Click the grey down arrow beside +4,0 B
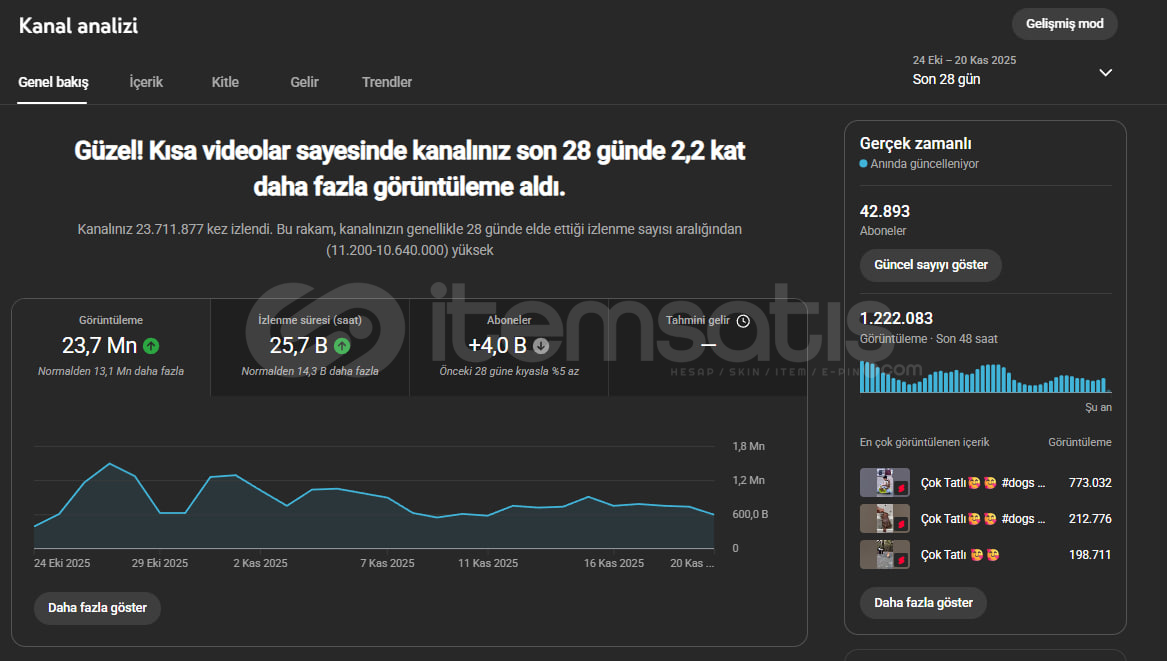The height and width of the screenshot is (661, 1167). point(541,346)
